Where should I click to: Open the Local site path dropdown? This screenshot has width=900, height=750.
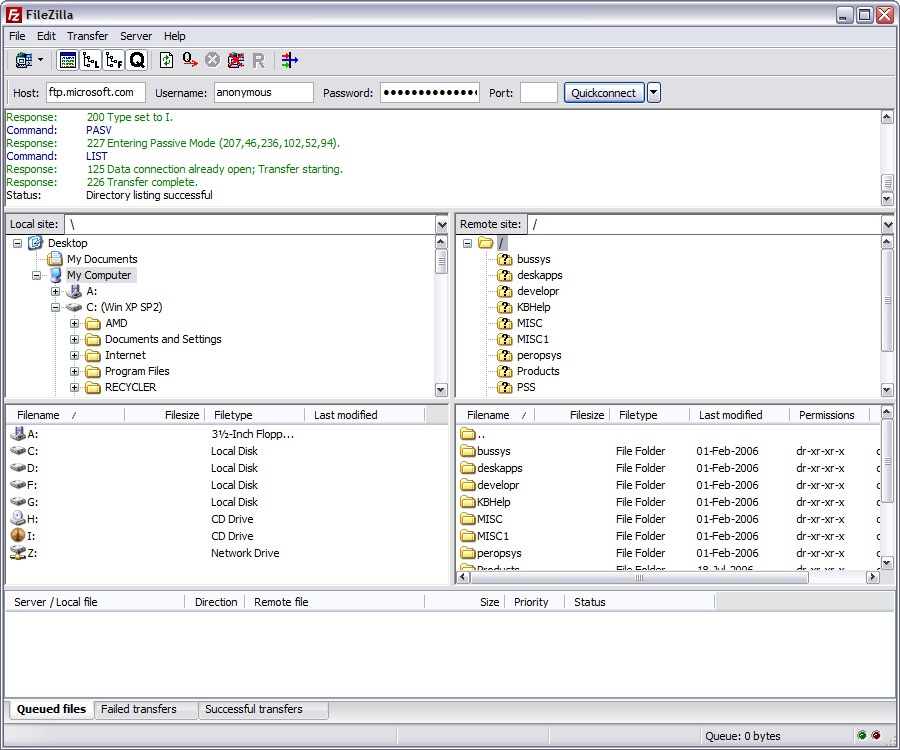click(x=441, y=224)
